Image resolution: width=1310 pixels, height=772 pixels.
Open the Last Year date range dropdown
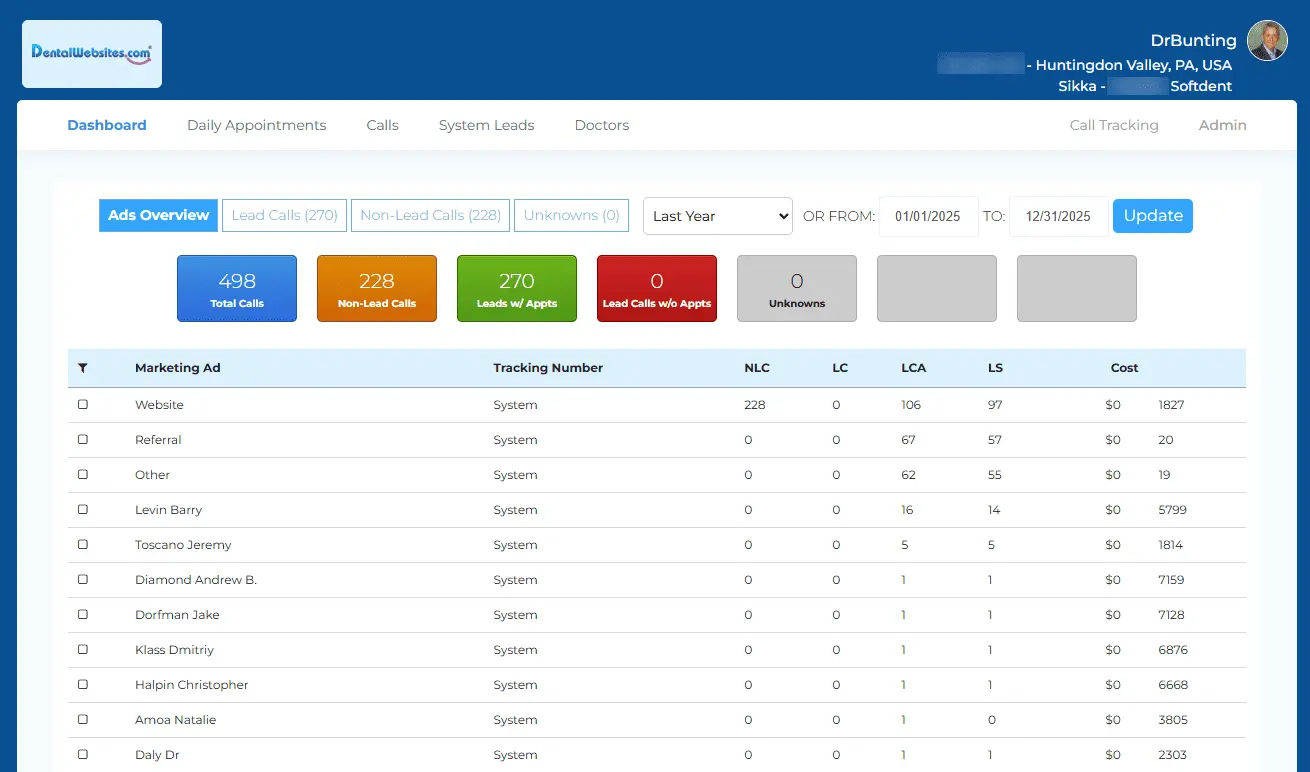(718, 216)
